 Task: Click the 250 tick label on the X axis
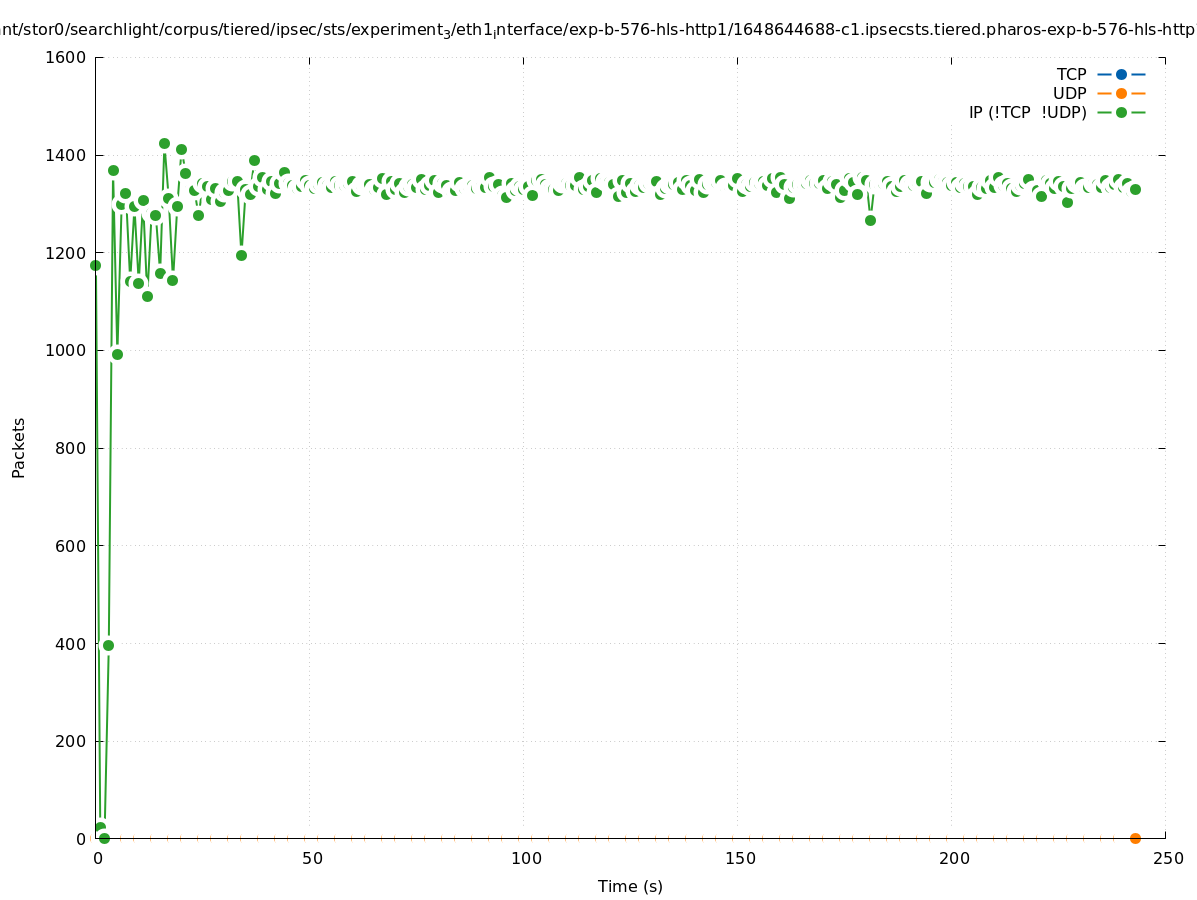[x=1168, y=858]
